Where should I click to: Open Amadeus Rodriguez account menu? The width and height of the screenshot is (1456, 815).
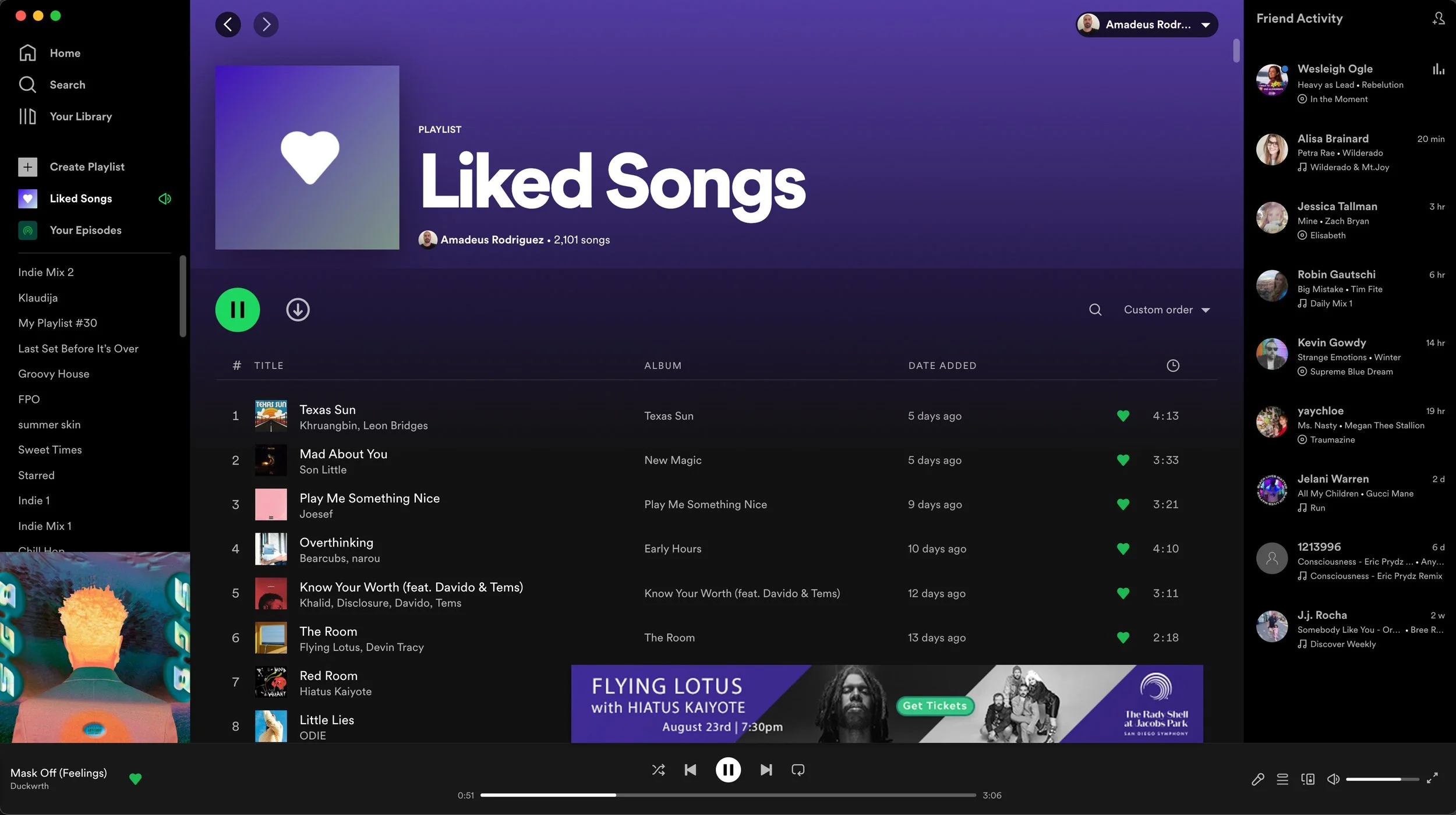click(x=1146, y=24)
